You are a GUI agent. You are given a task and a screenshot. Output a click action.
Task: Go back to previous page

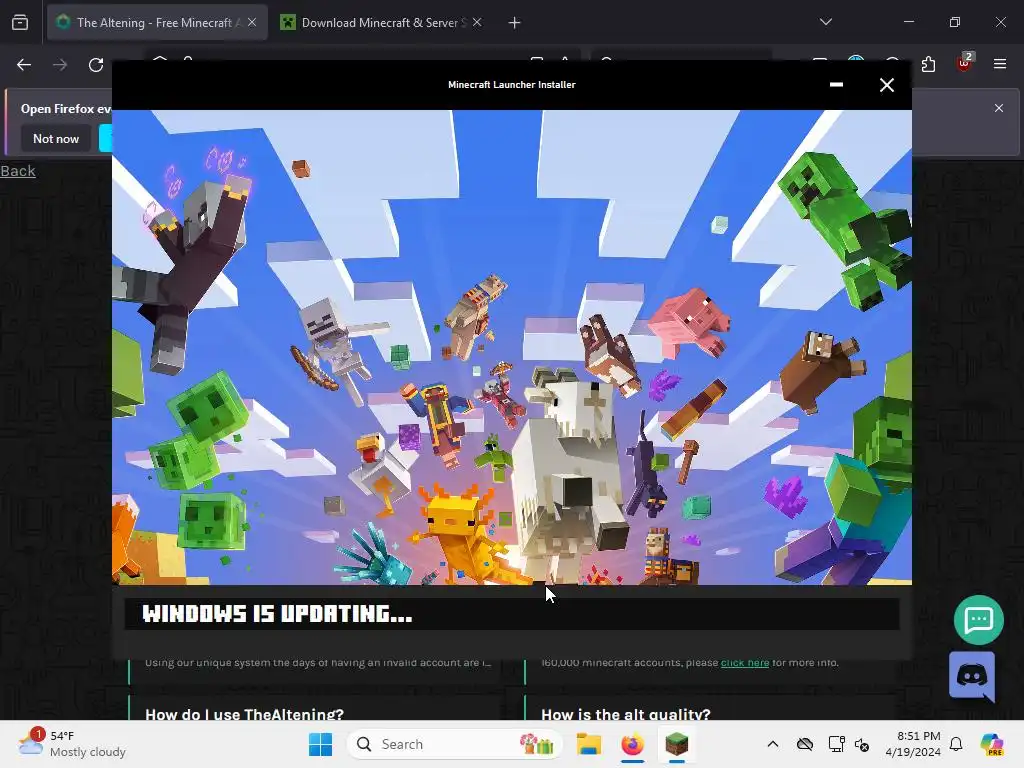click(24, 65)
